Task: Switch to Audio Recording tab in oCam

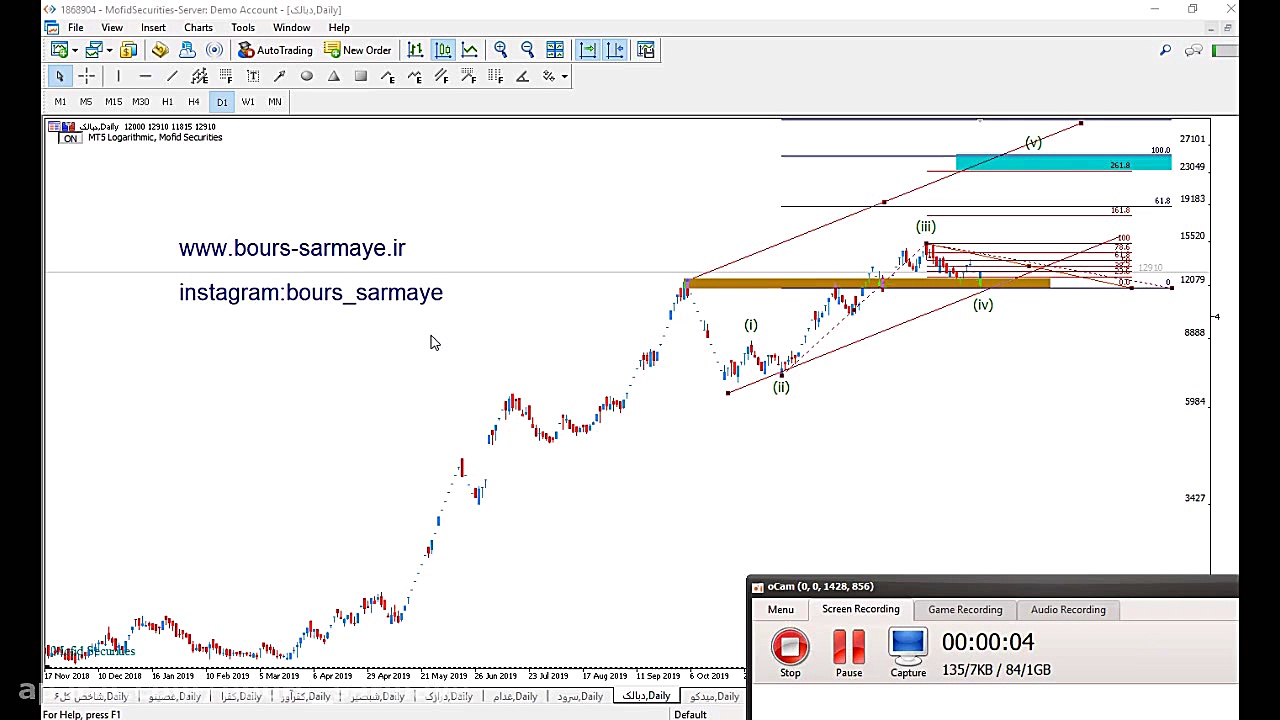Action: pyautogui.click(x=1068, y=609)
